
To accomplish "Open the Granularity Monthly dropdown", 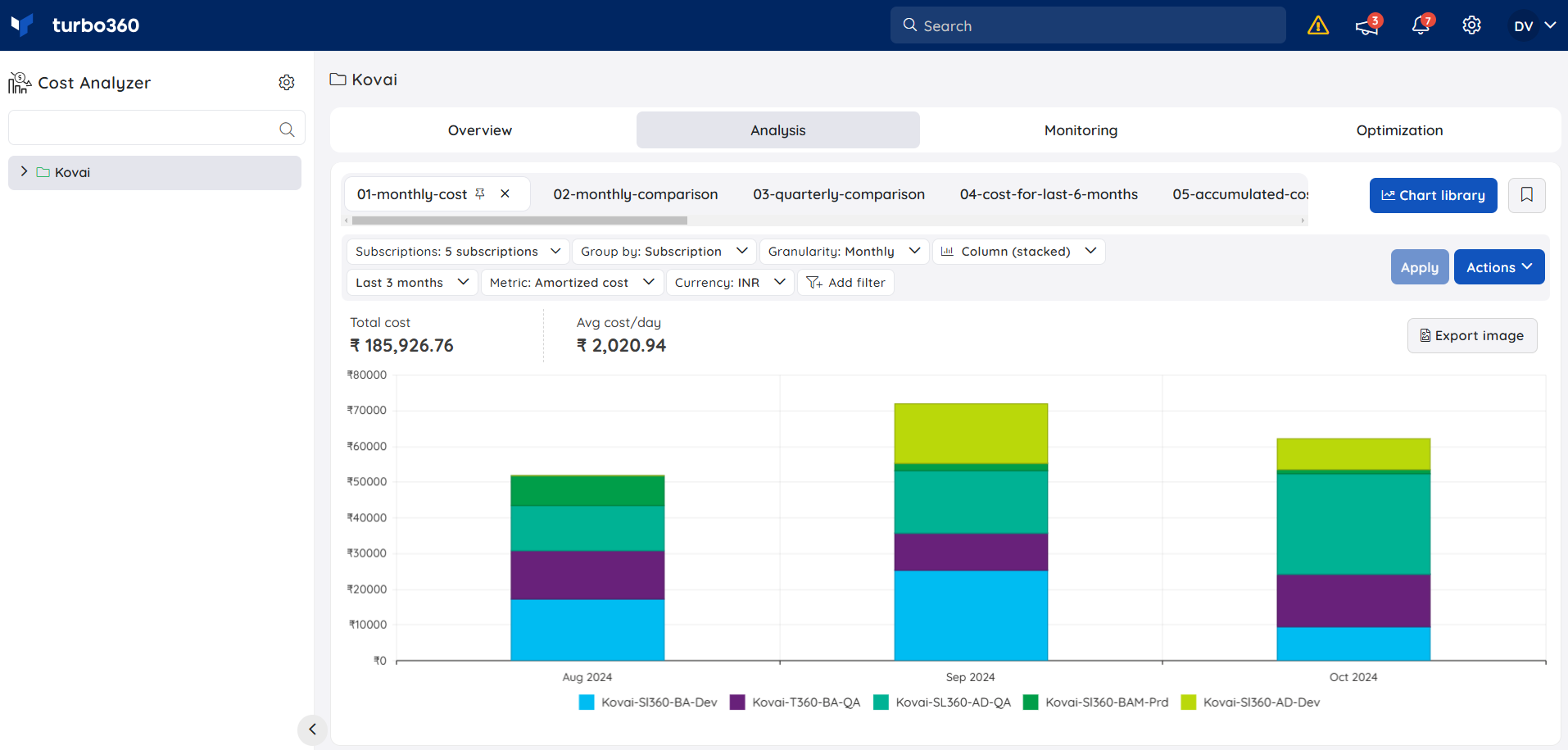I will (x=844, y=252).
